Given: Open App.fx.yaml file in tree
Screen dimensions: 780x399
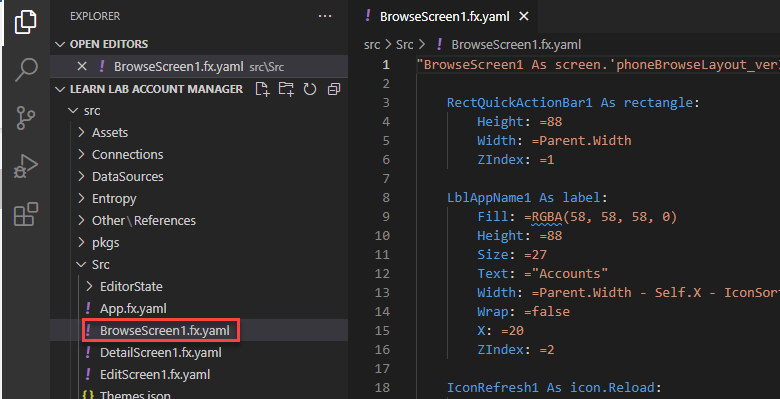Looking at the screenshot, I should pos(133,308).
